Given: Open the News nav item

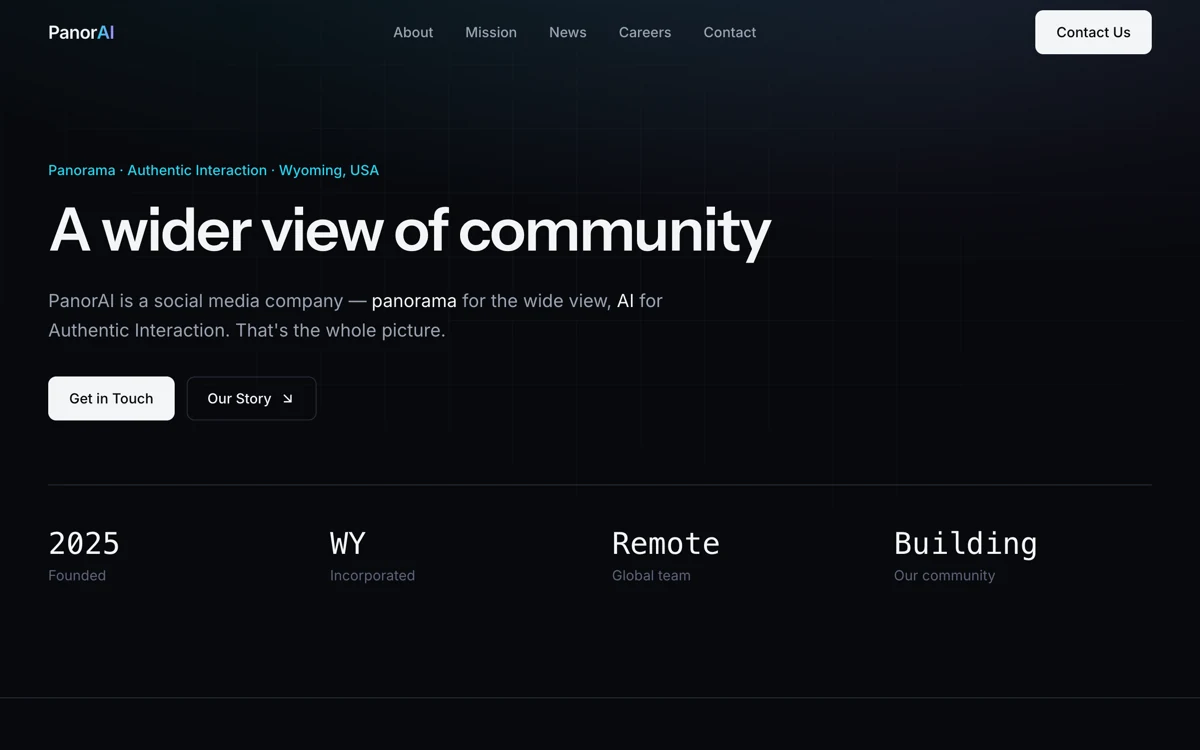Looking at the screenshot, I should (568, 32).
